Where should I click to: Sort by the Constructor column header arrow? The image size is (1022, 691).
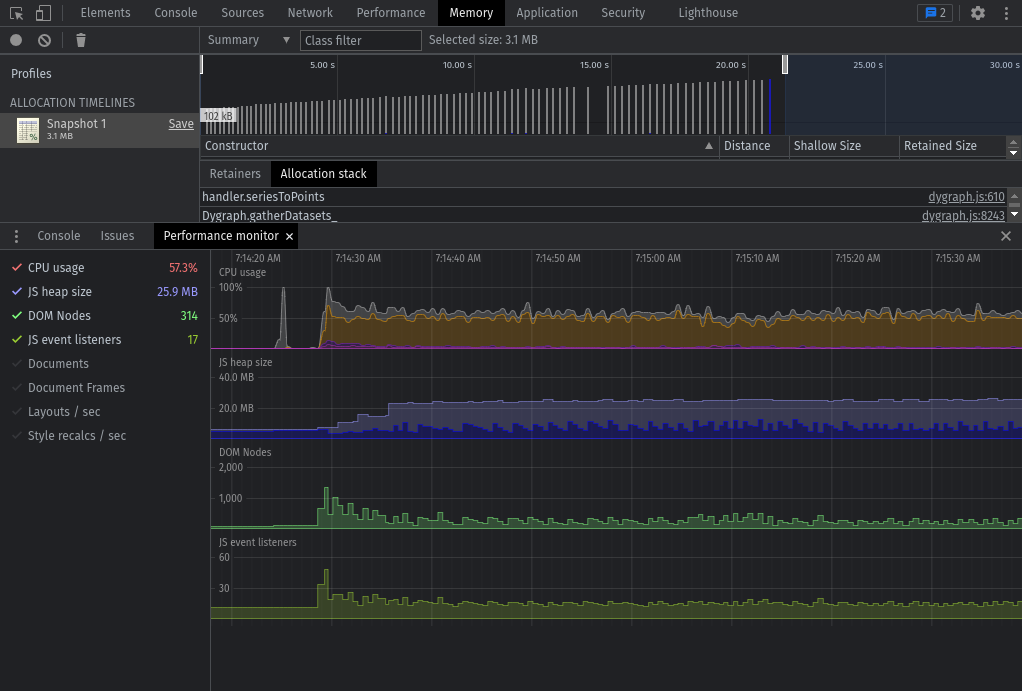point(709,146)
